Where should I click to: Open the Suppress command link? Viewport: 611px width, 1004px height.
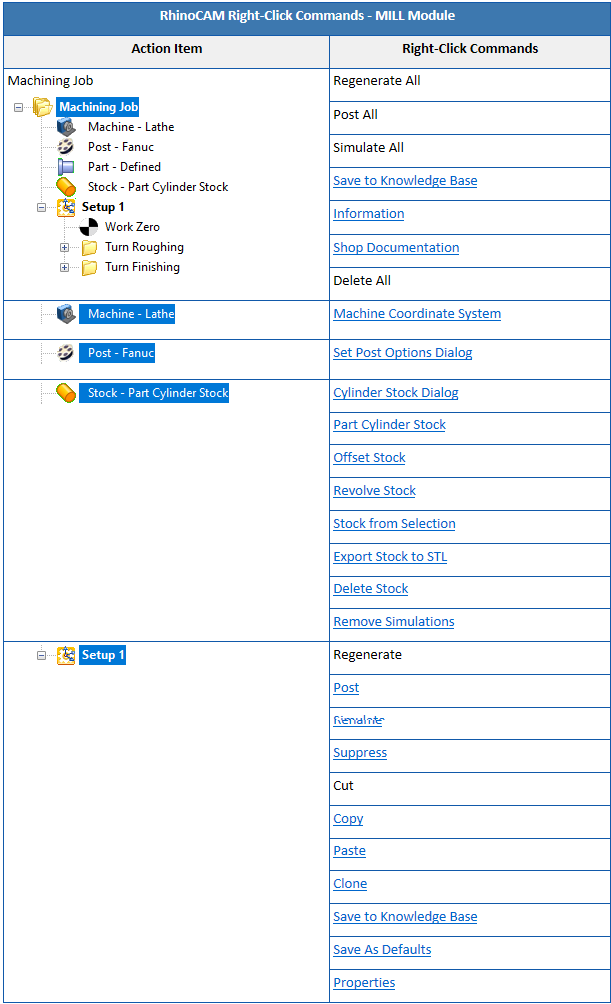(x=360, y=753)
